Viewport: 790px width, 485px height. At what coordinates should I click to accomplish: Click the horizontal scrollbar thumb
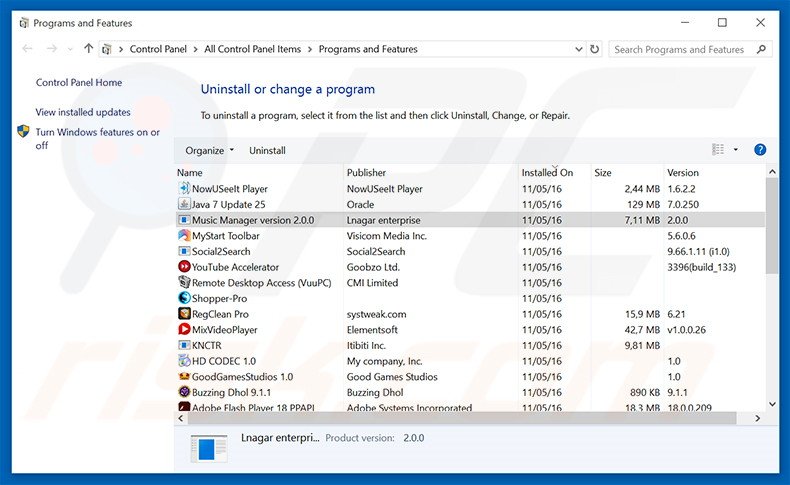click(462, 418)
